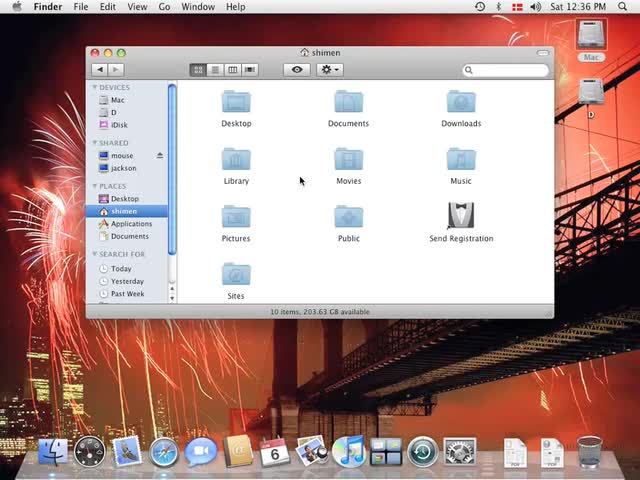Open the Documents folder in main pane
Viewport: 640px width, 480px height.
(x=348, y=101)
